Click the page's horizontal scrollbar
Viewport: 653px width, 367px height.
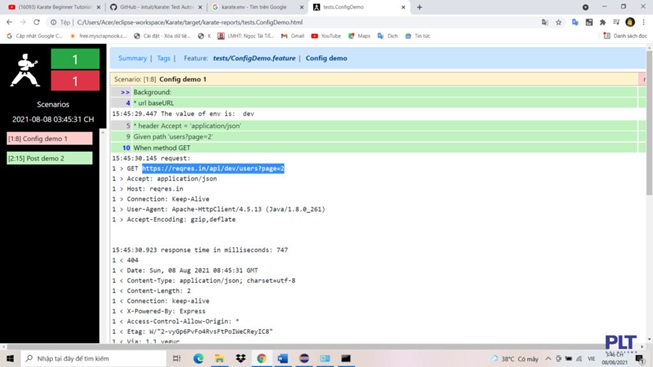[323, 347]
